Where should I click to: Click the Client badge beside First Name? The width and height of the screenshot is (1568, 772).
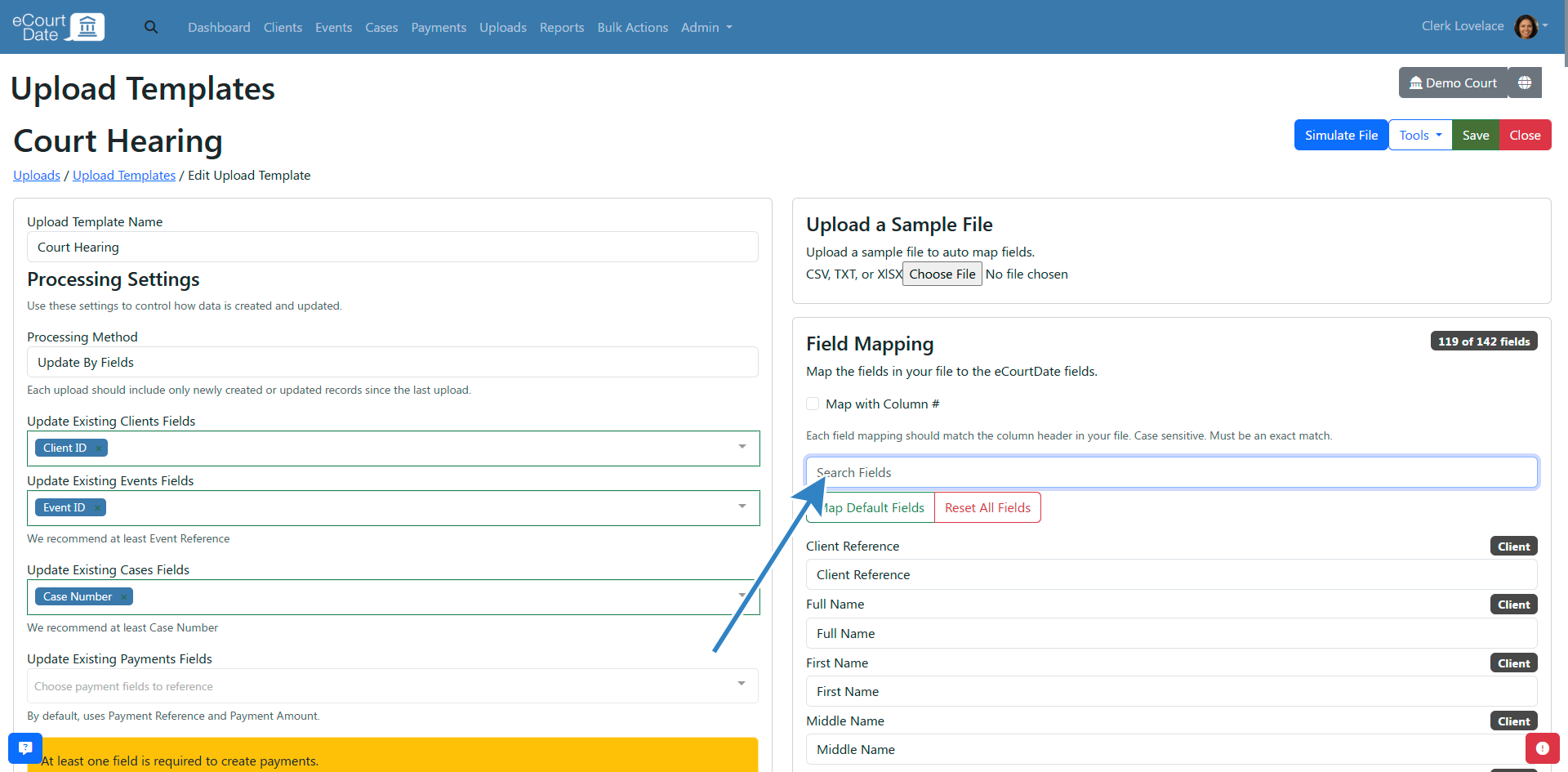point(1513,663)
